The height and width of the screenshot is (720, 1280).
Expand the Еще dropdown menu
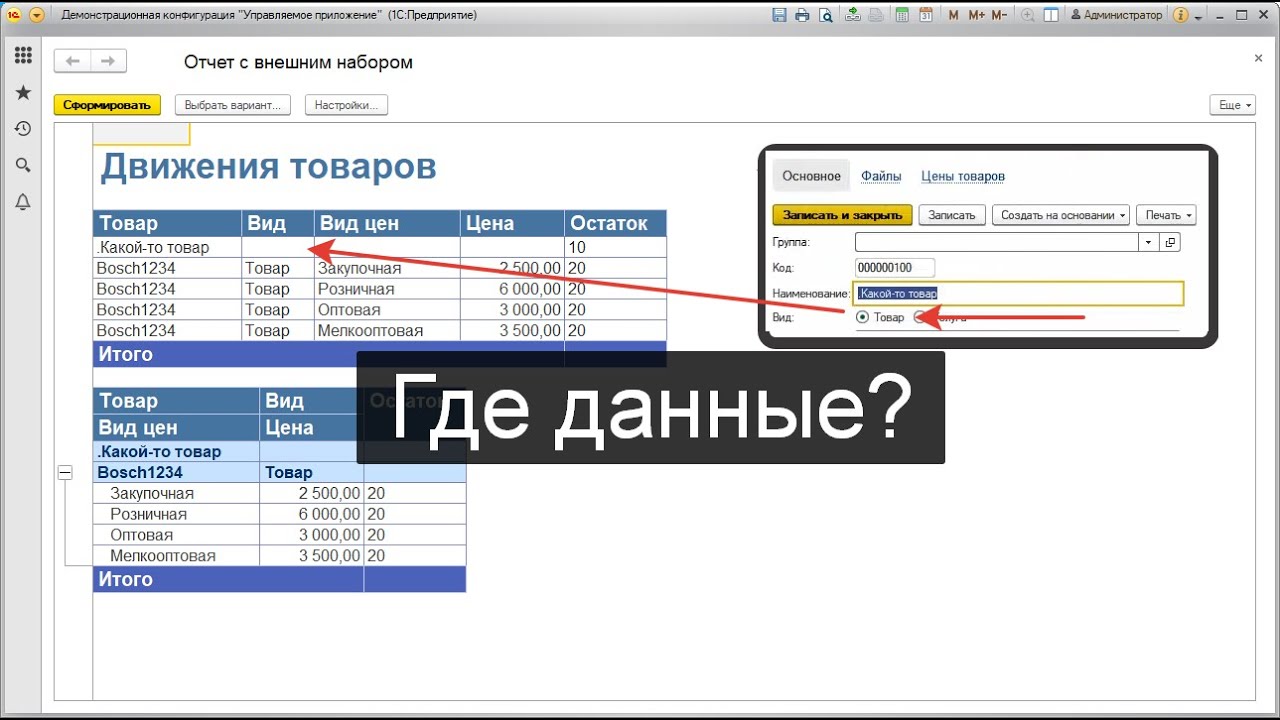(1232, 105)
